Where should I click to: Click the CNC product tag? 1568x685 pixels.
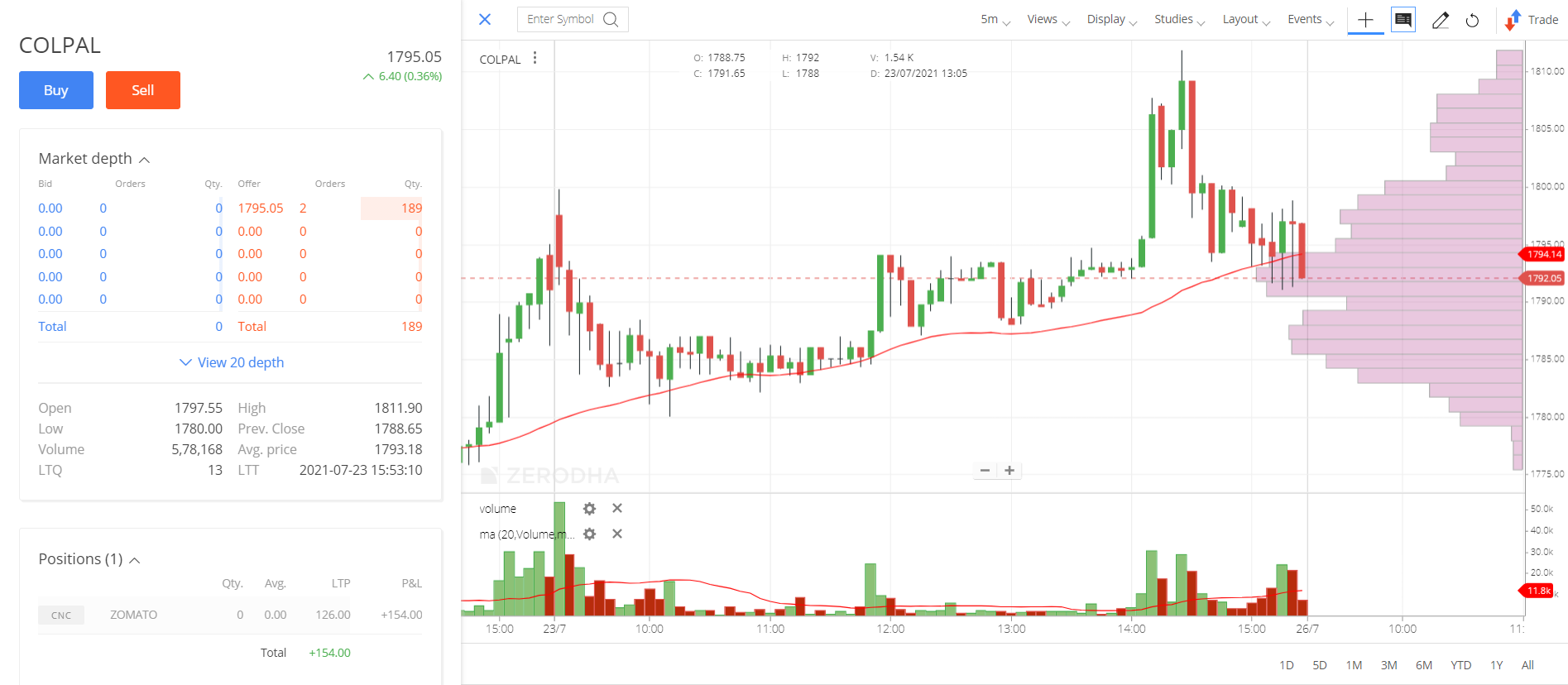tap(61, 616)
